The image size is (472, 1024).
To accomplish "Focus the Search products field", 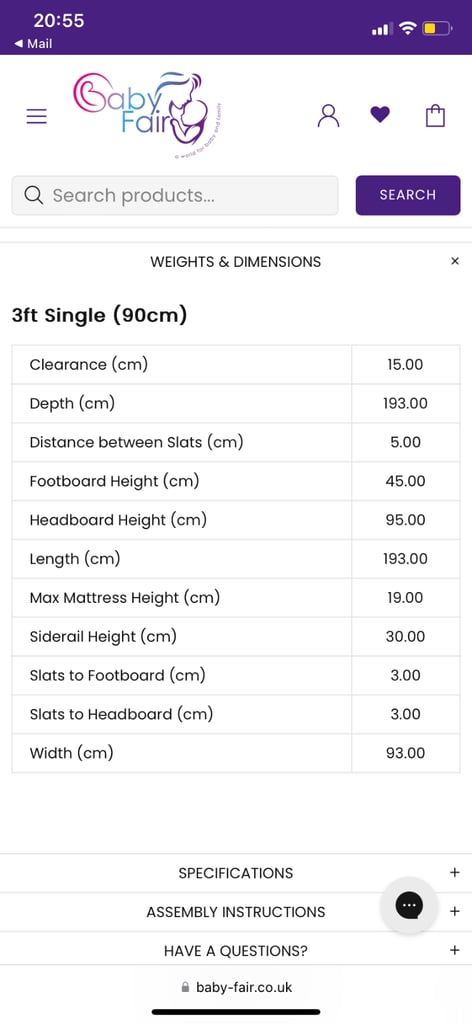I will [x=175, y=195].
